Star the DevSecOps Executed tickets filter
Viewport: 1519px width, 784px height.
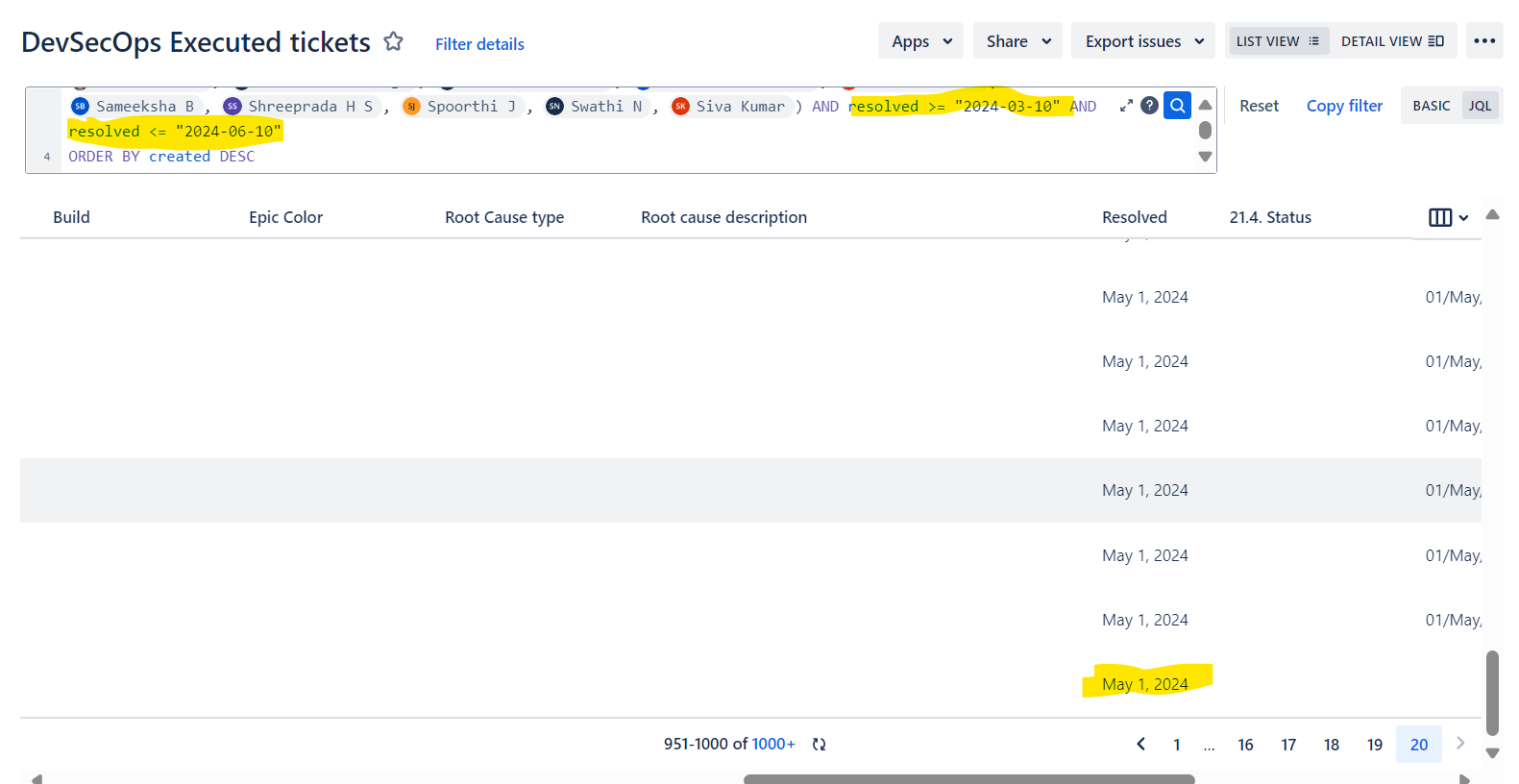393,41
